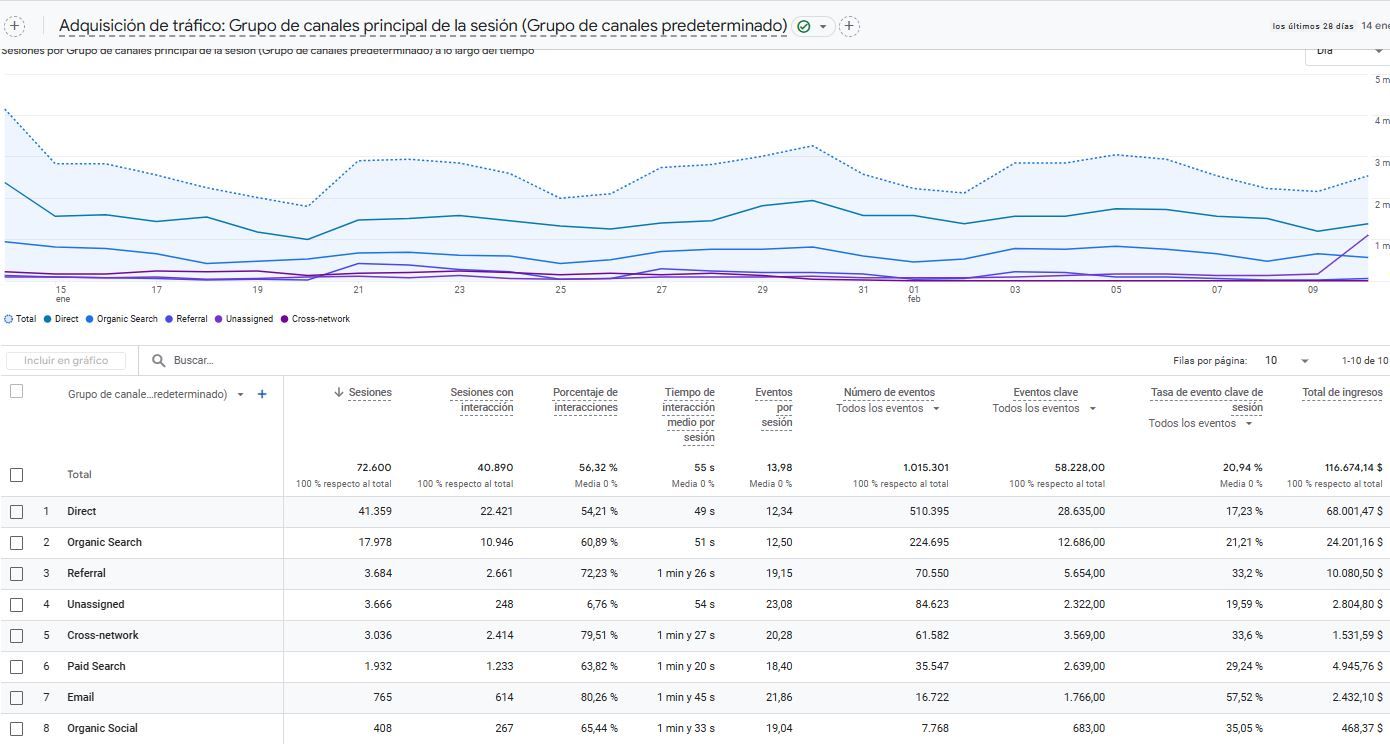
Task: Click the sessions value 41.359 for Direct
Action: click(374, 511)
